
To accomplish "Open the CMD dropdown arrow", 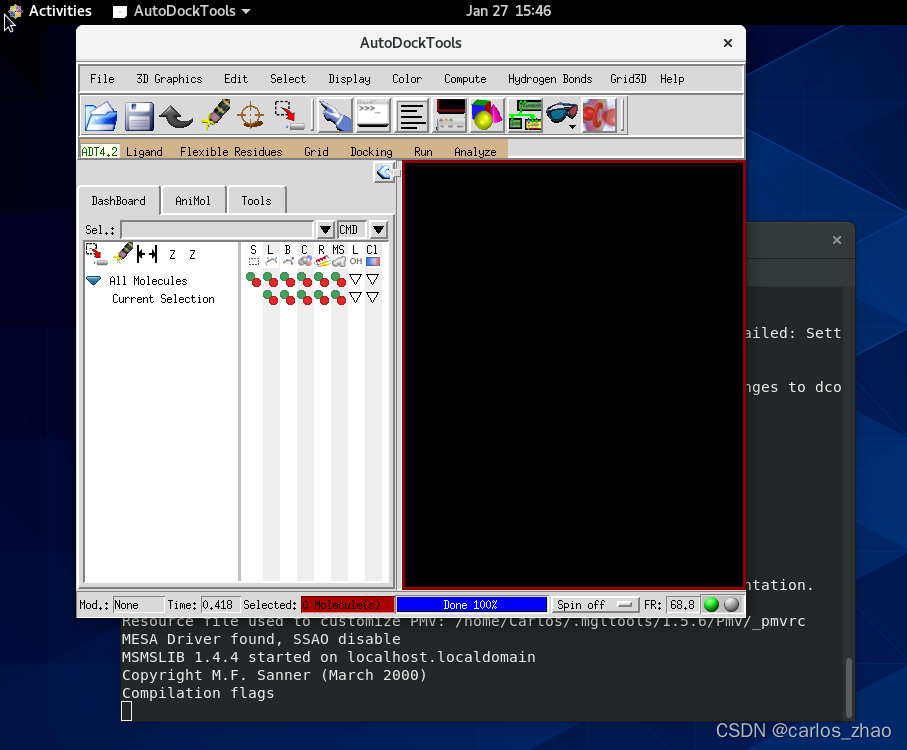I will click(x=378, y=230).
